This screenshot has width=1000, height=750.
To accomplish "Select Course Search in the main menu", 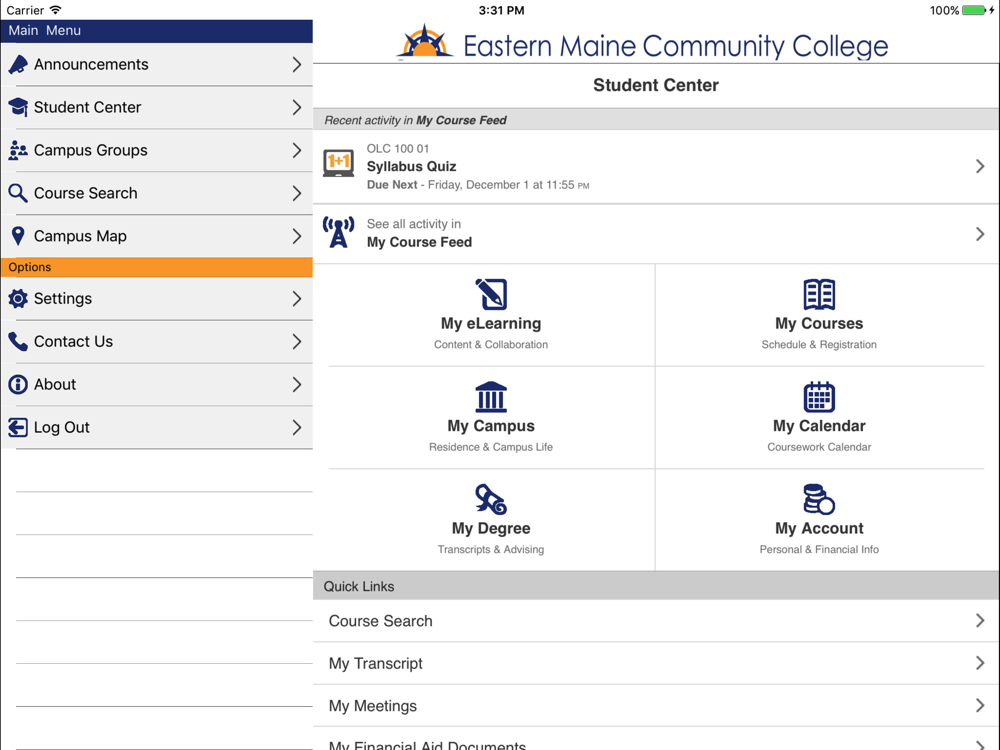I will [157, 193].
